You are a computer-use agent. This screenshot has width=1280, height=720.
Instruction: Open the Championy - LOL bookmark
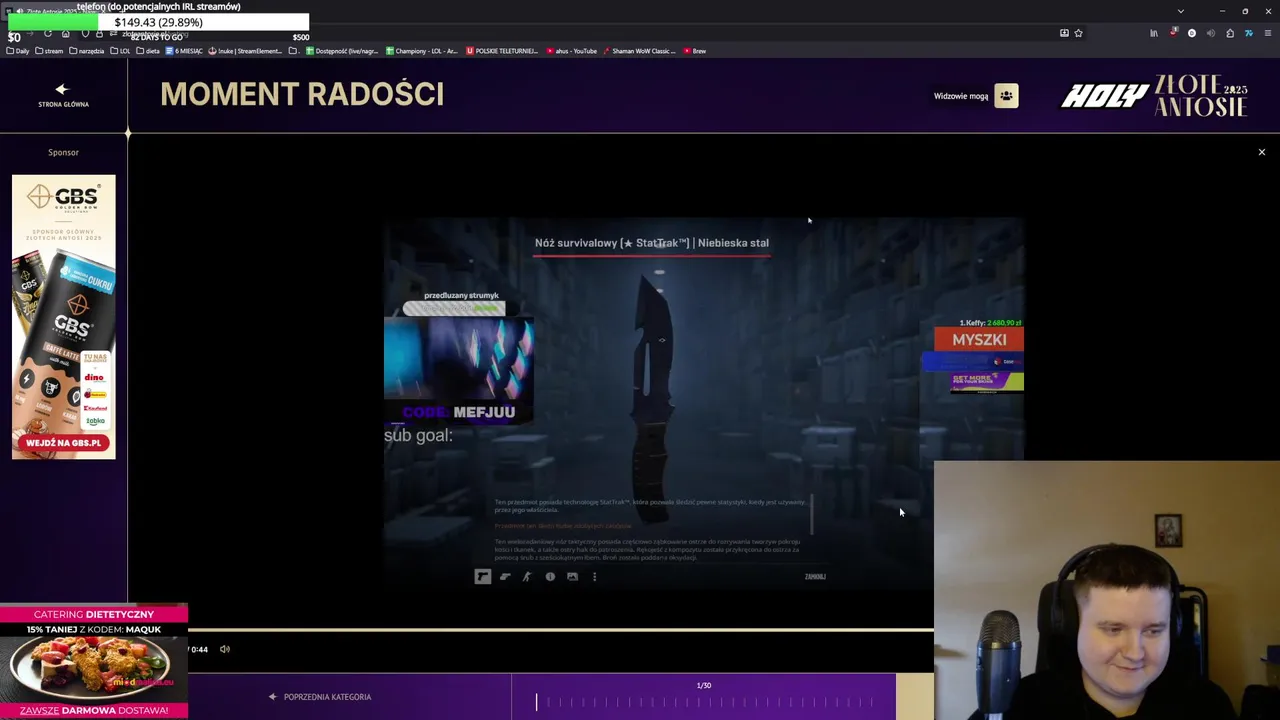pyautogui.click(x=421, y=51)
